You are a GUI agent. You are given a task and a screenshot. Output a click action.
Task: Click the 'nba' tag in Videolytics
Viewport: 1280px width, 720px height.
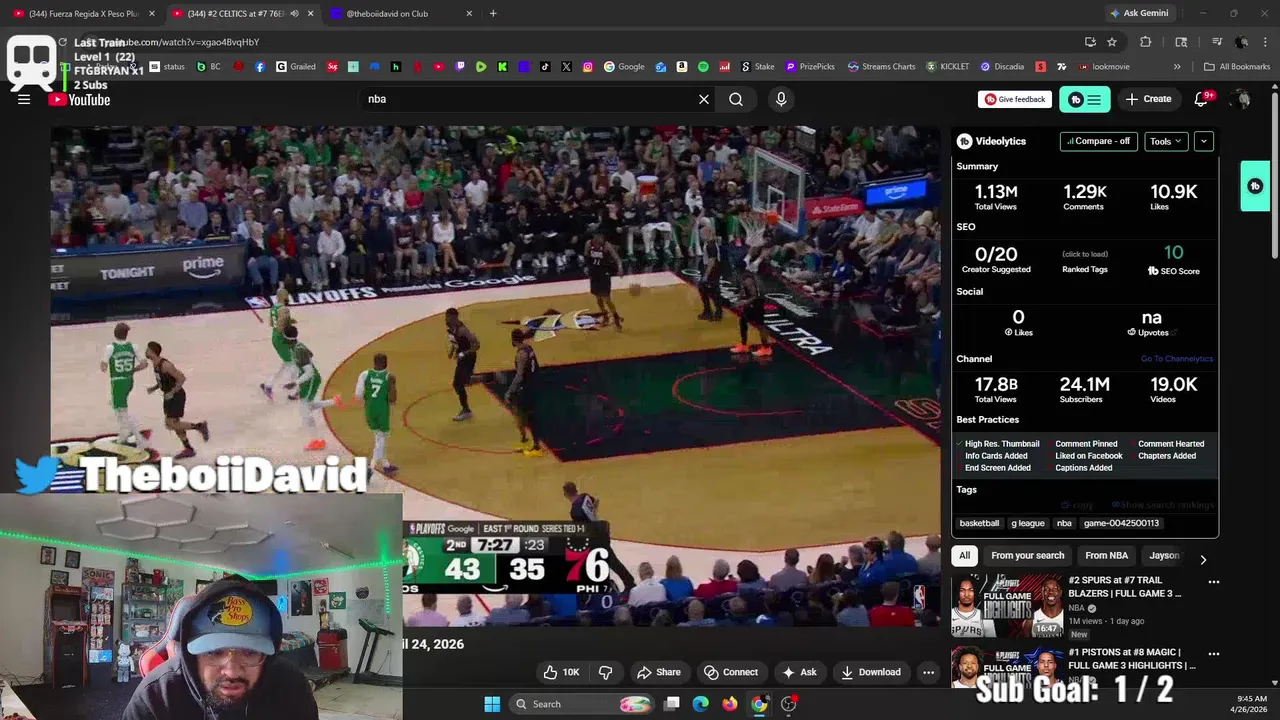point(1064,523)
